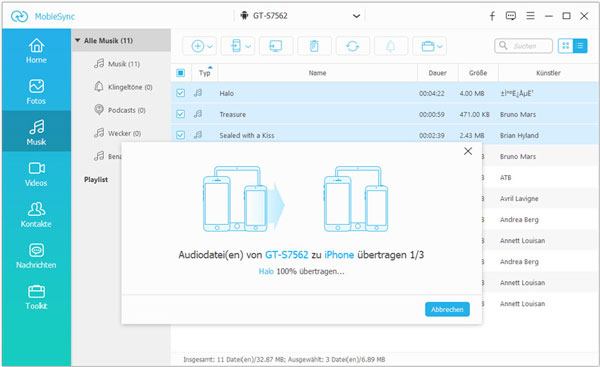Select Sealed with a Kiss song name
Image resolution: width=600 pixels, height=367 pixels.
(247, 135)
